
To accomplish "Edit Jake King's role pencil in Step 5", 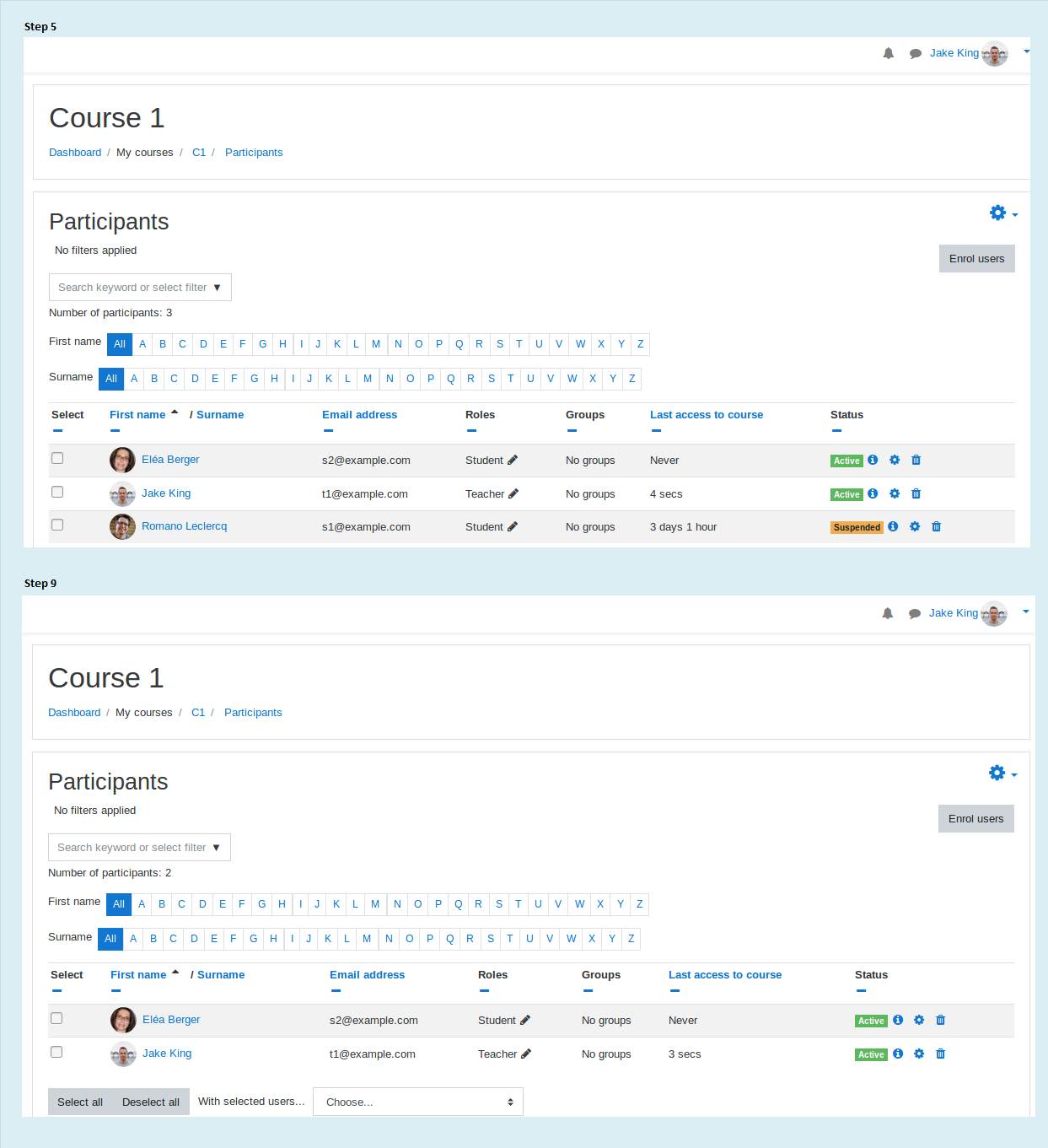I will pos(513,493).
